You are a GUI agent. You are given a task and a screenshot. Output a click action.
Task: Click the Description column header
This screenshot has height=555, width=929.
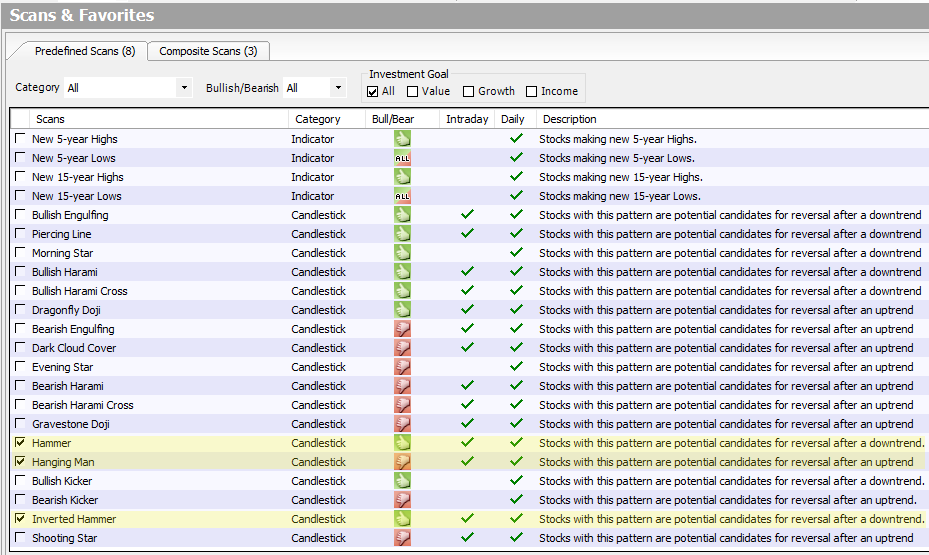point(570,119)
